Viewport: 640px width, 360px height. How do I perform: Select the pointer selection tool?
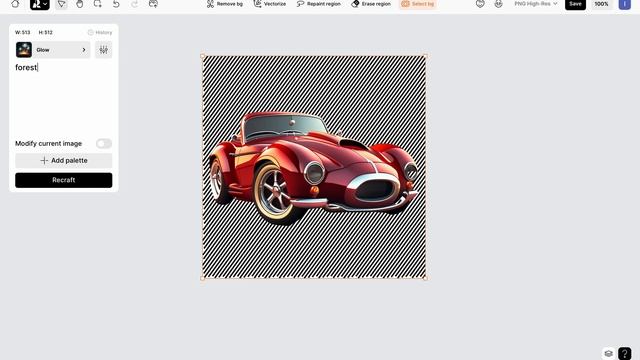61,4
